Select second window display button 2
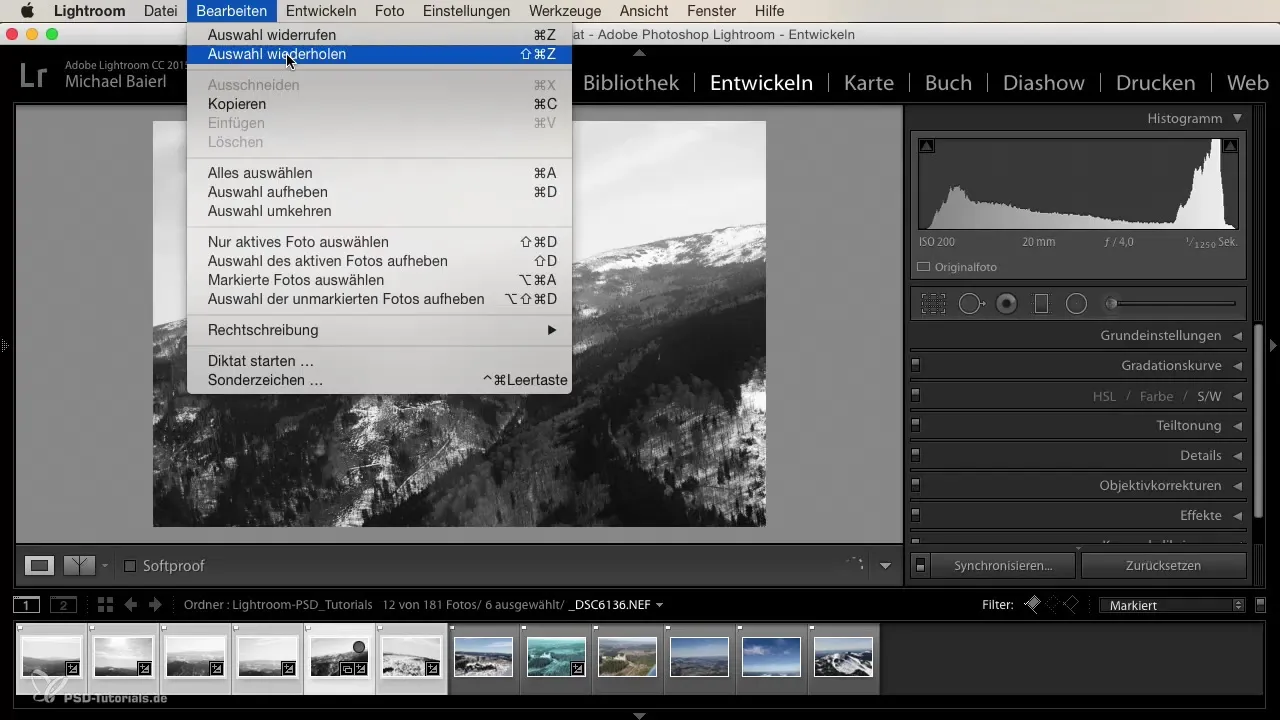This screenshot has height=720, width=1280. click(x=64, y=605)
